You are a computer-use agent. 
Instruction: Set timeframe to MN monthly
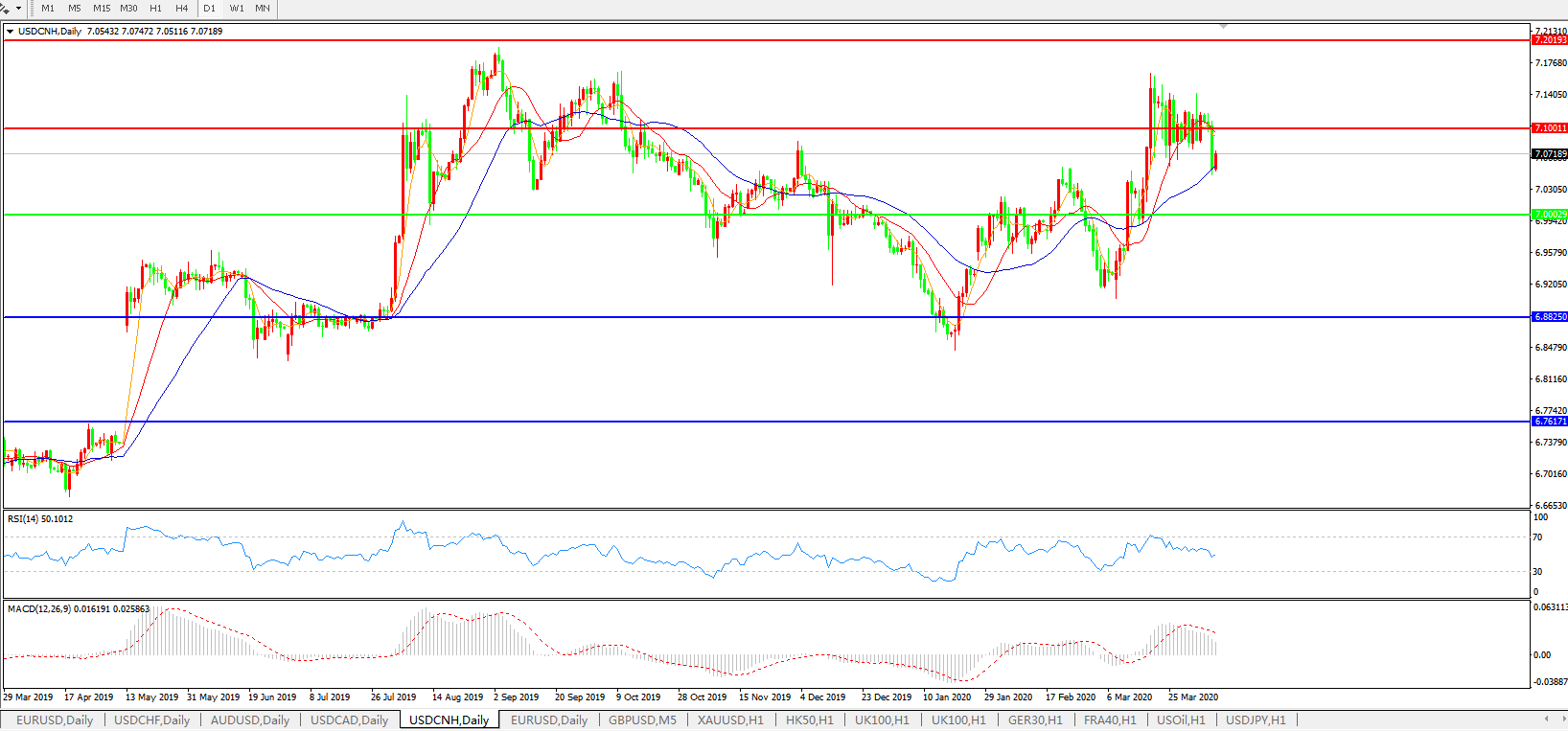coord(263,8)
